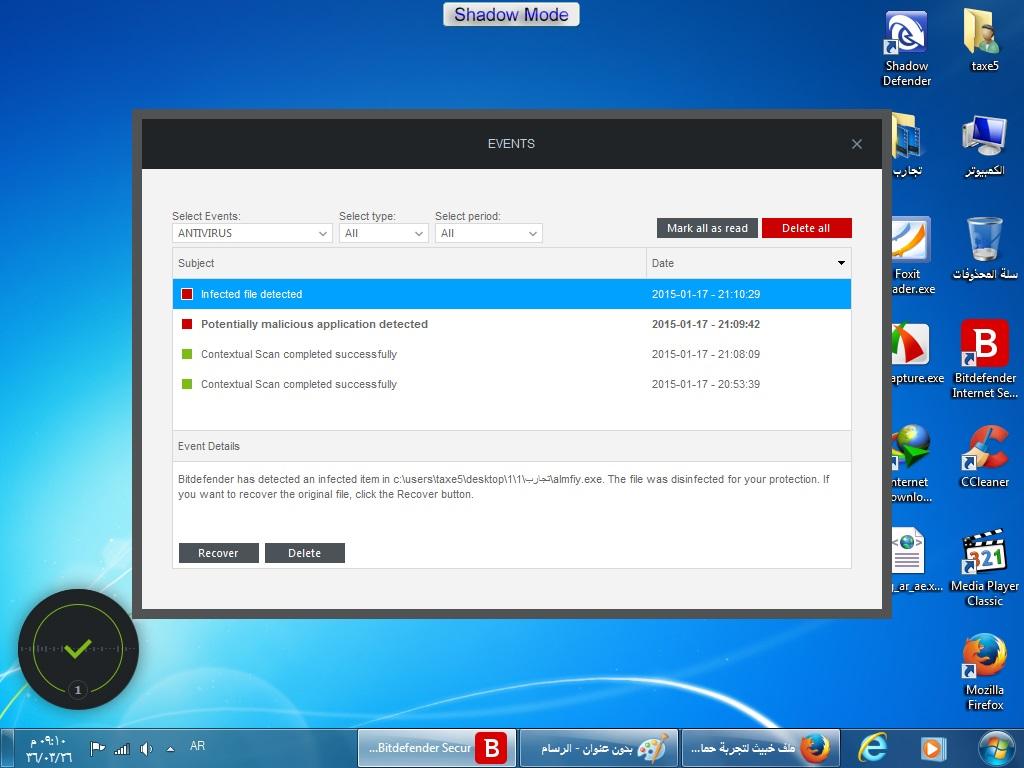Open the media player taskbar icon
This screenshot has height=768, width=1024.
pos(933,748)
